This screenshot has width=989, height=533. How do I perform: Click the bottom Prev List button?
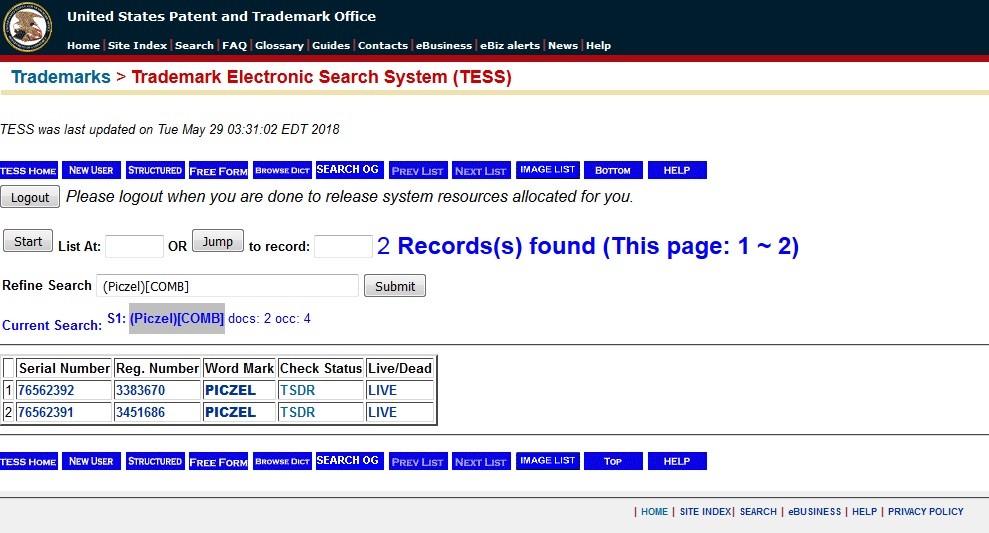tap(418, 461)
